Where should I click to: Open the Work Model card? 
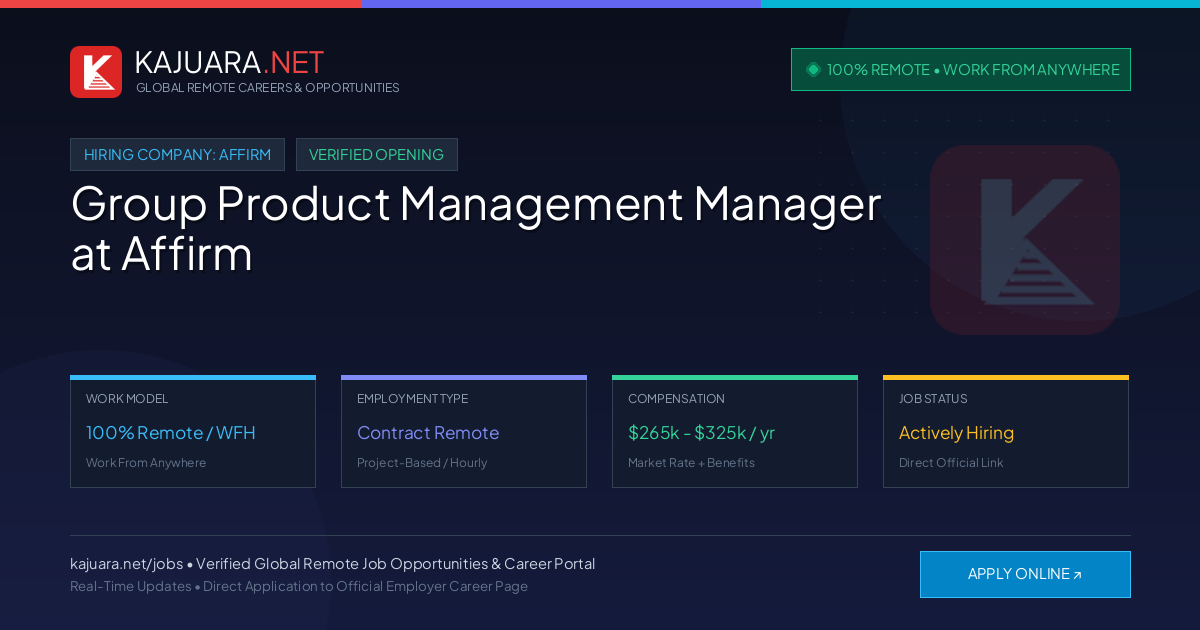tap(193, 431)
